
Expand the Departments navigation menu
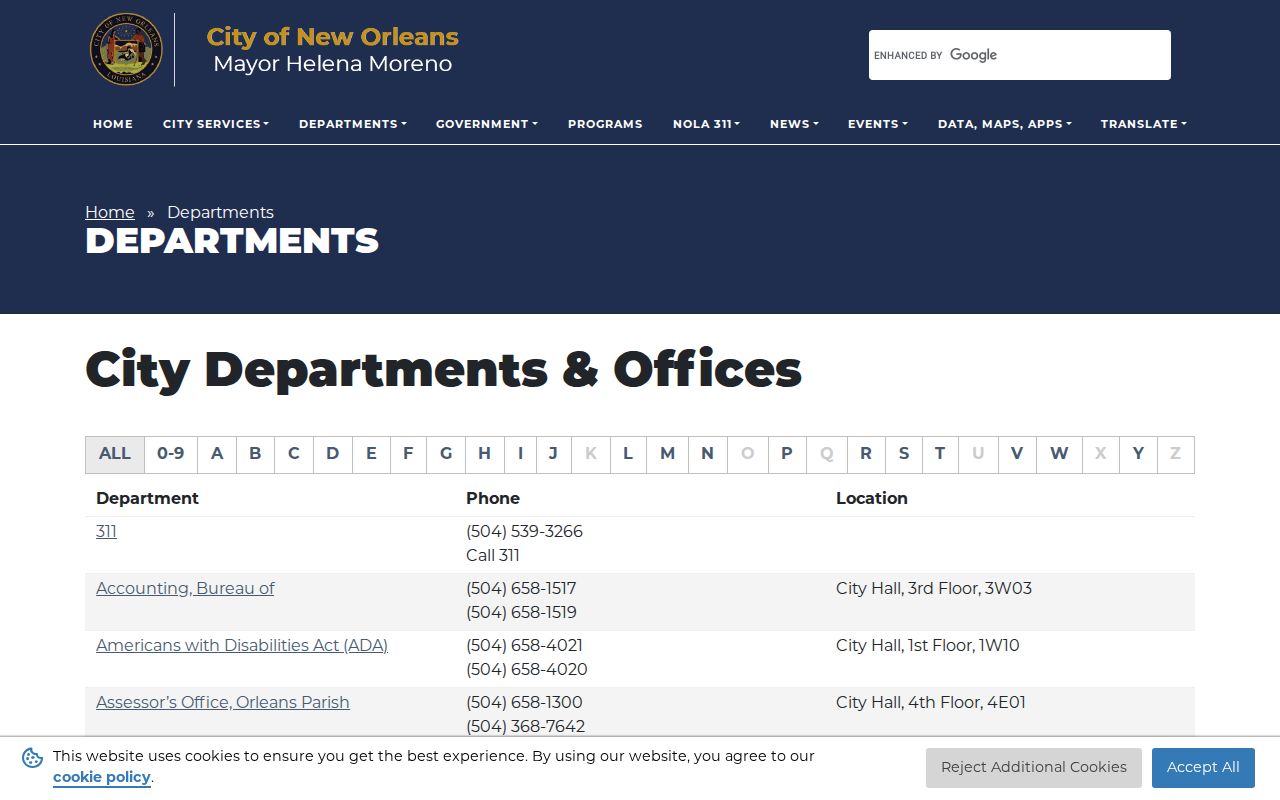(x=353, y=124)
